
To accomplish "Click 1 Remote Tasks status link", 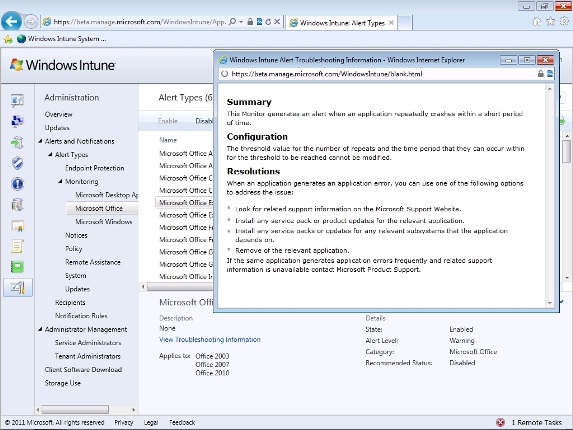I will click(536, 422).
